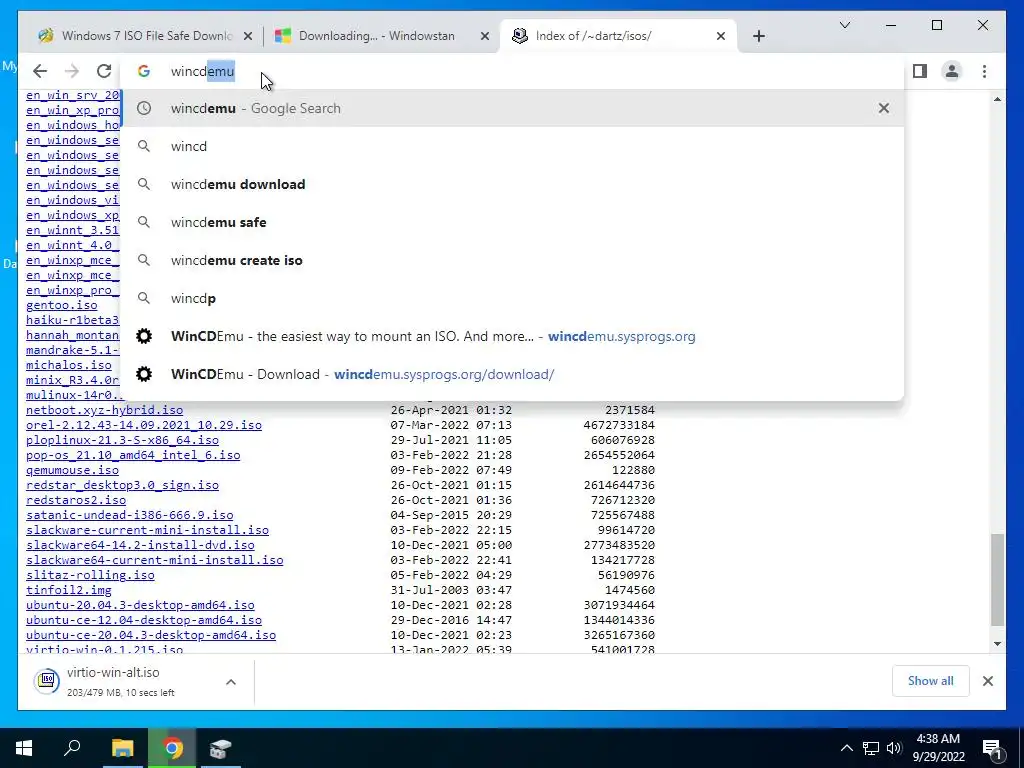
Task: Reload the current page
Action: tap(104, 71)
